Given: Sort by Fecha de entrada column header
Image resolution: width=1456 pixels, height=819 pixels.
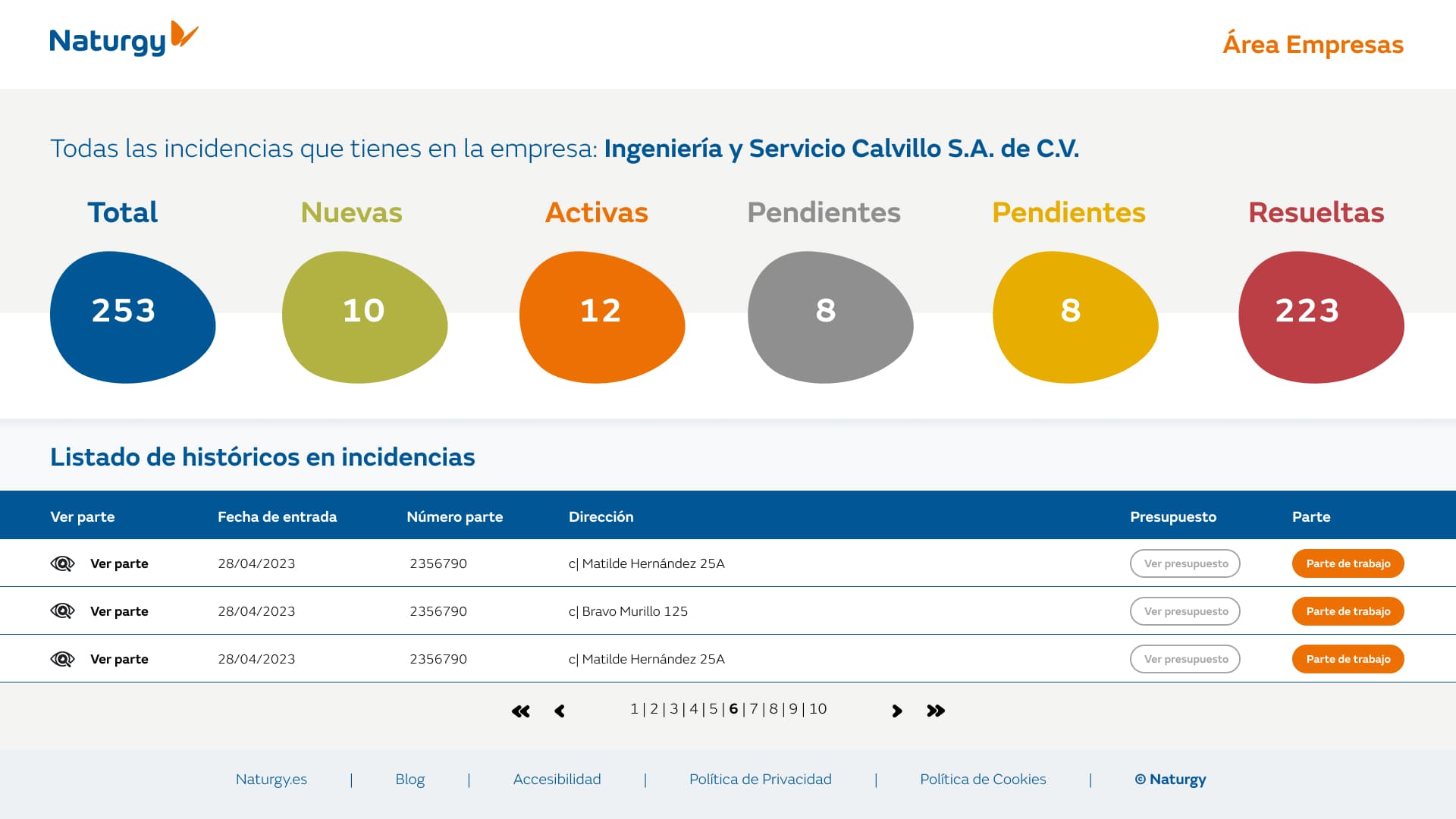Looking at the screenshot, I should pos(277,516).
